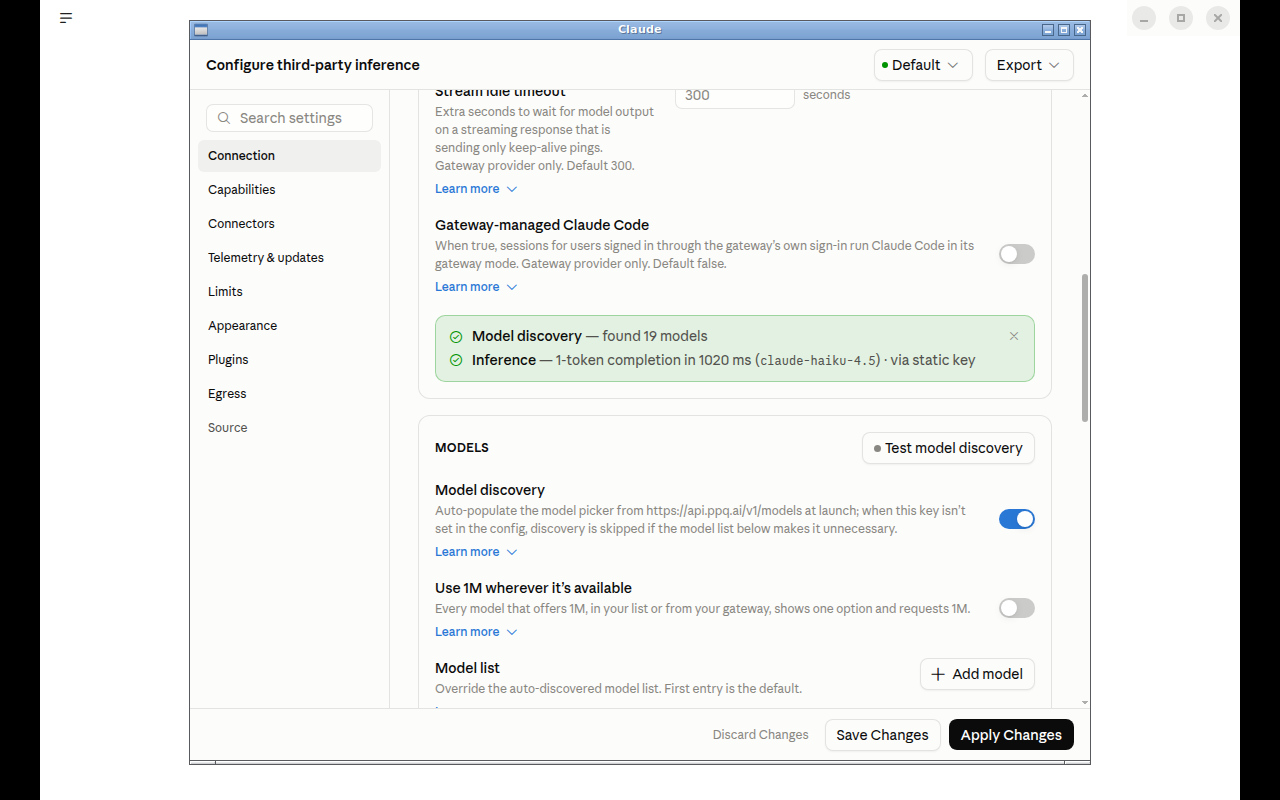The width and height of the screenshot is (1280, 800).
Task: Disable the Model discovery toggle
Action: (1017, 519)
